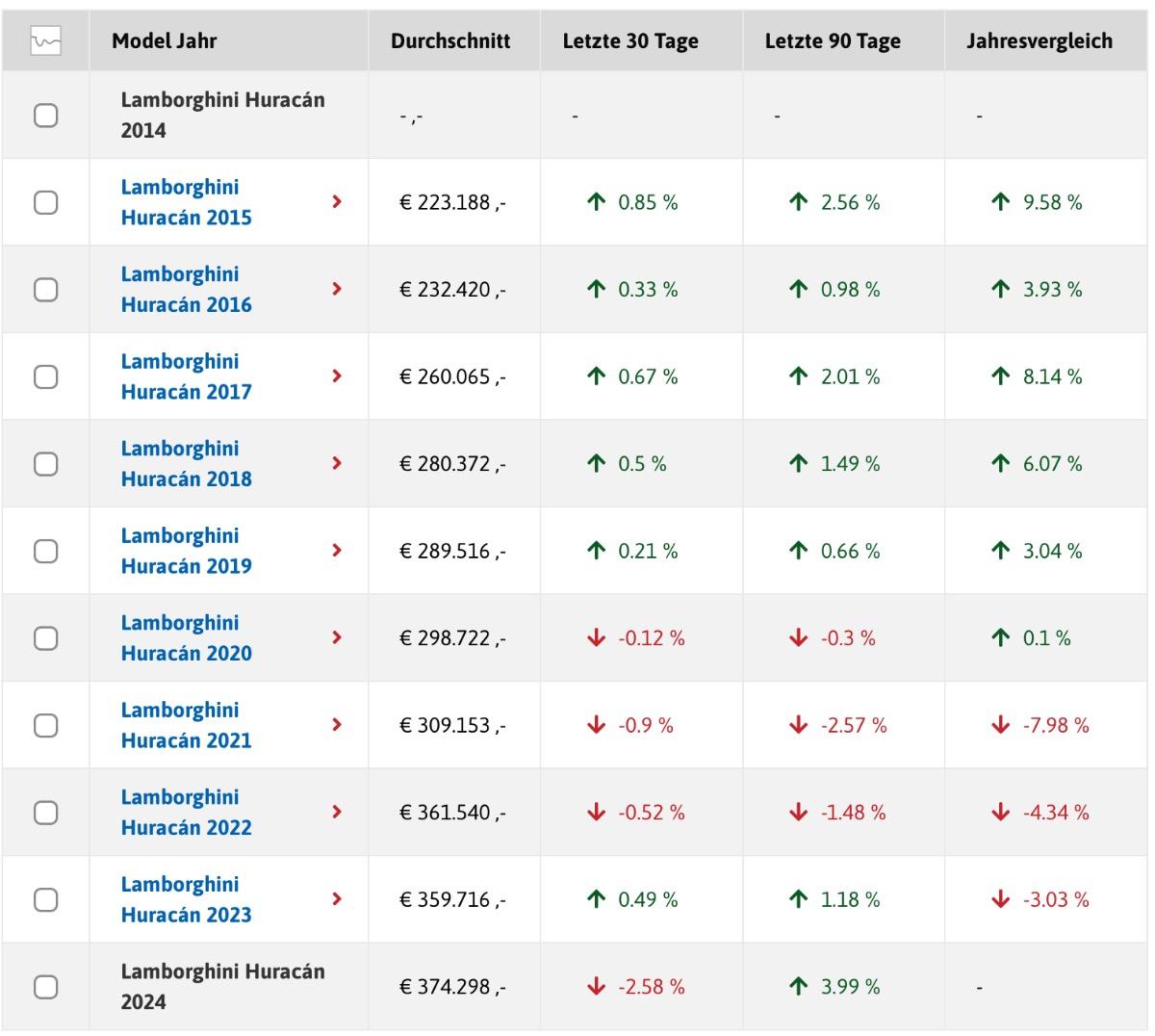Click the Durchschnitt column header
The width and height of the screenshot is (1155, 1036).
pyautogui.click(x=450, y=41)
